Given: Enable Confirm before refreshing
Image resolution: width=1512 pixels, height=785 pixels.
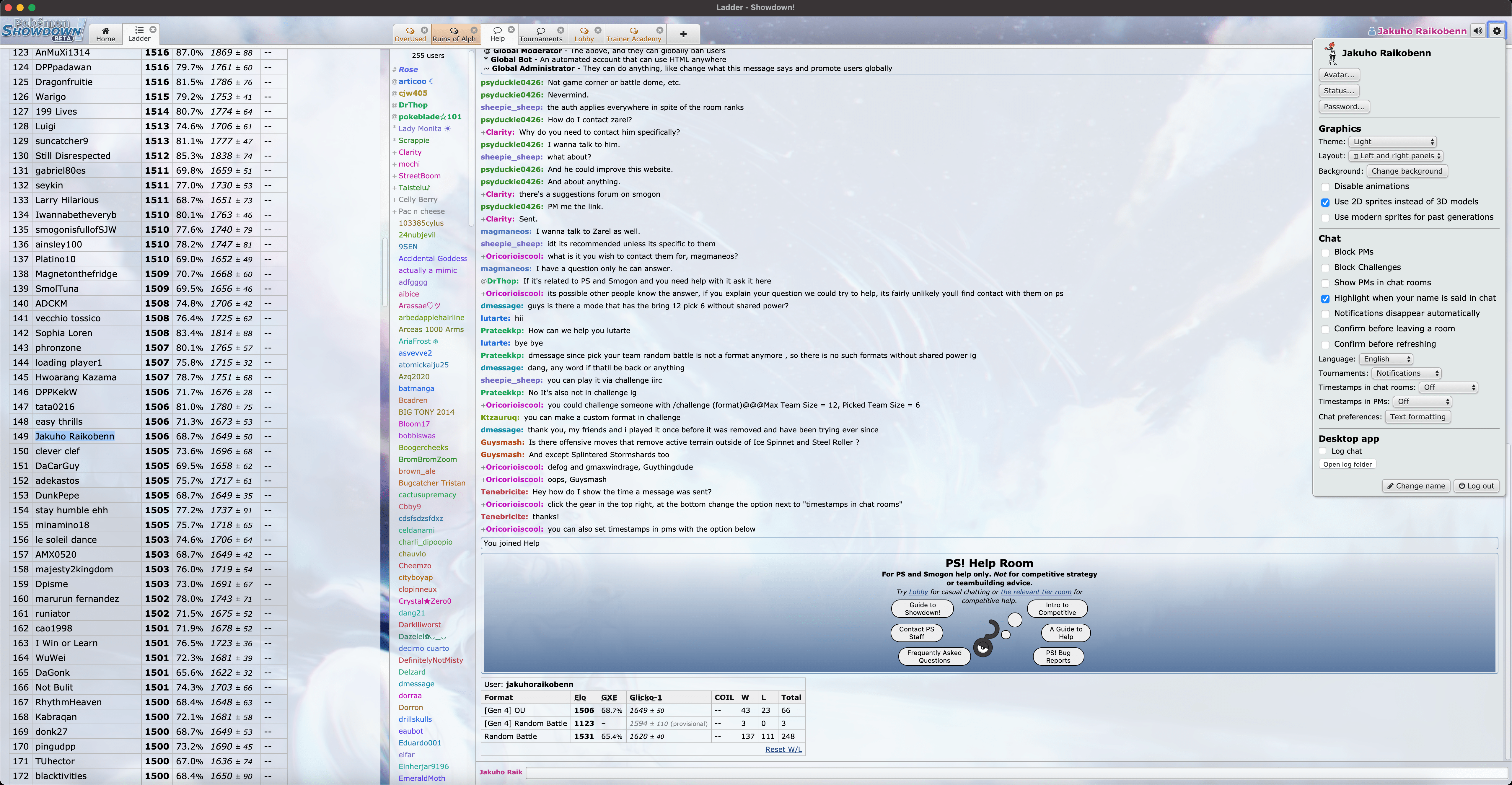Looking at the screenshot, I should [x=1325, y=345].
